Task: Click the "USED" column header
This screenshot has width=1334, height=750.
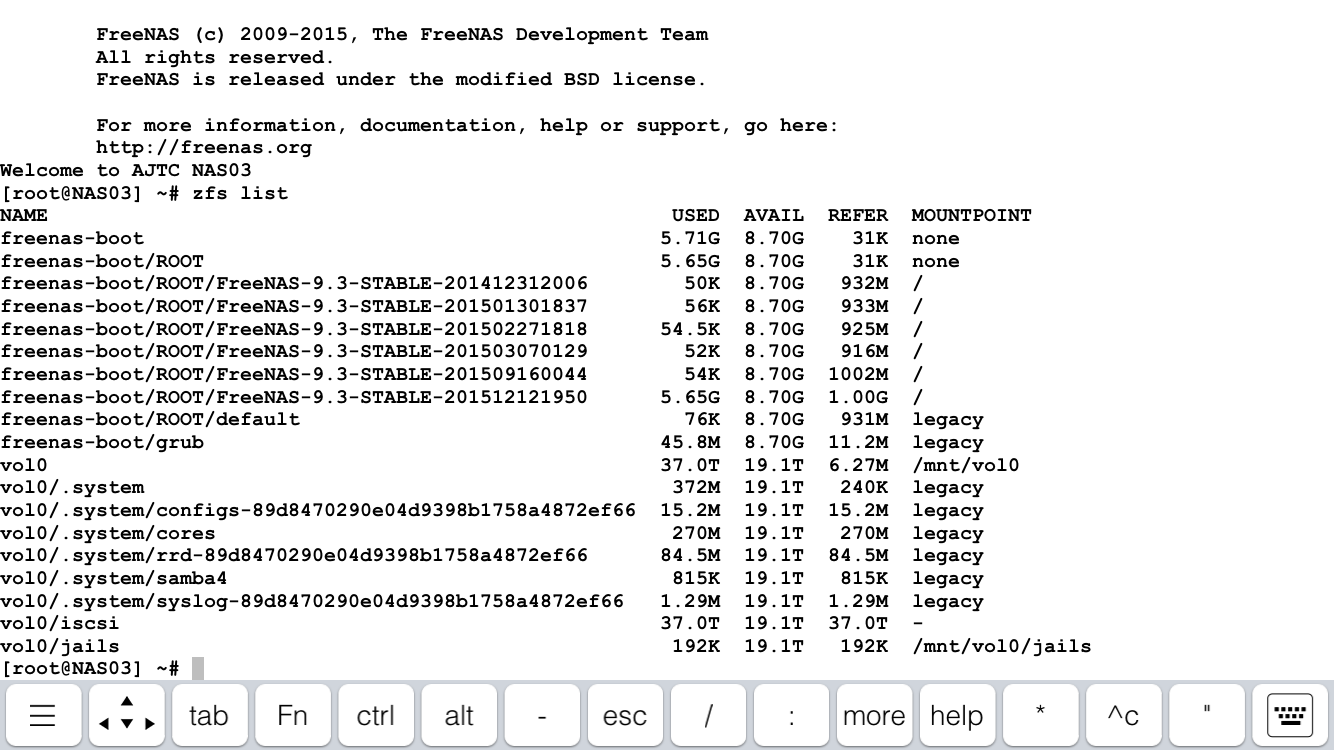Action: pos(696,215)
